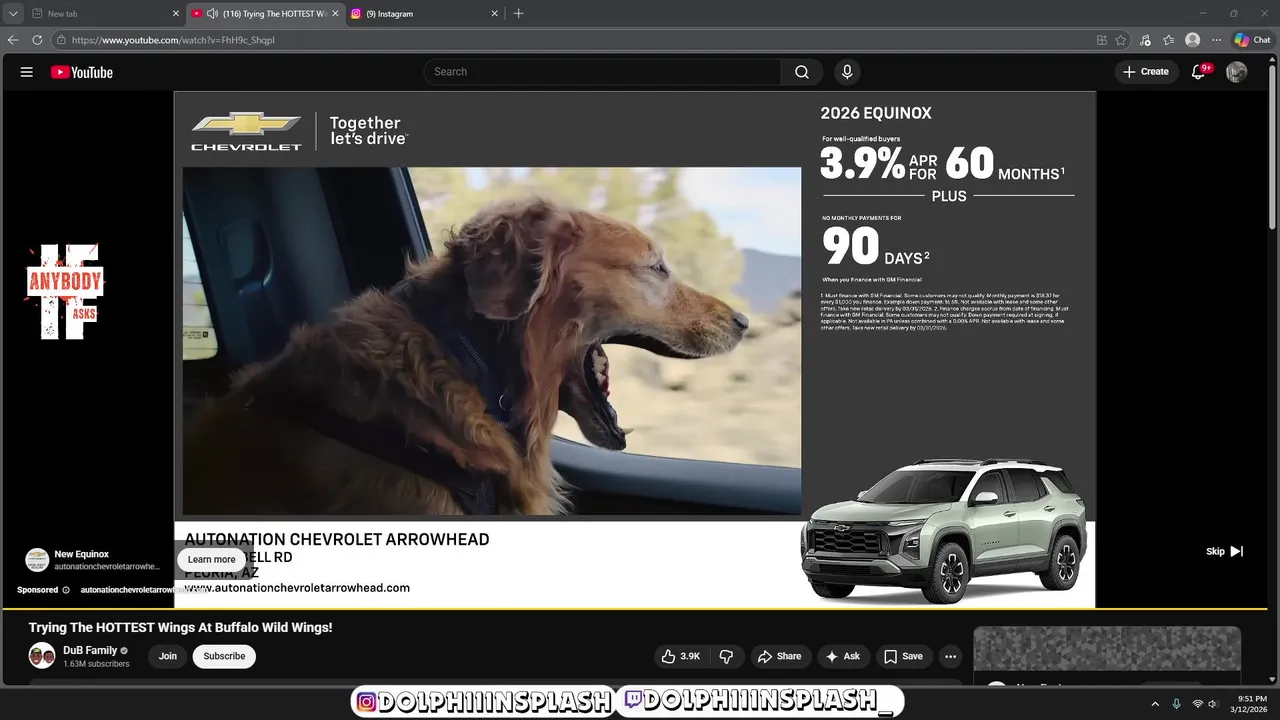This screenshot has height=720, width=1280.
Task: Open the DuB Family channel avatar
Action: (42, 656)
